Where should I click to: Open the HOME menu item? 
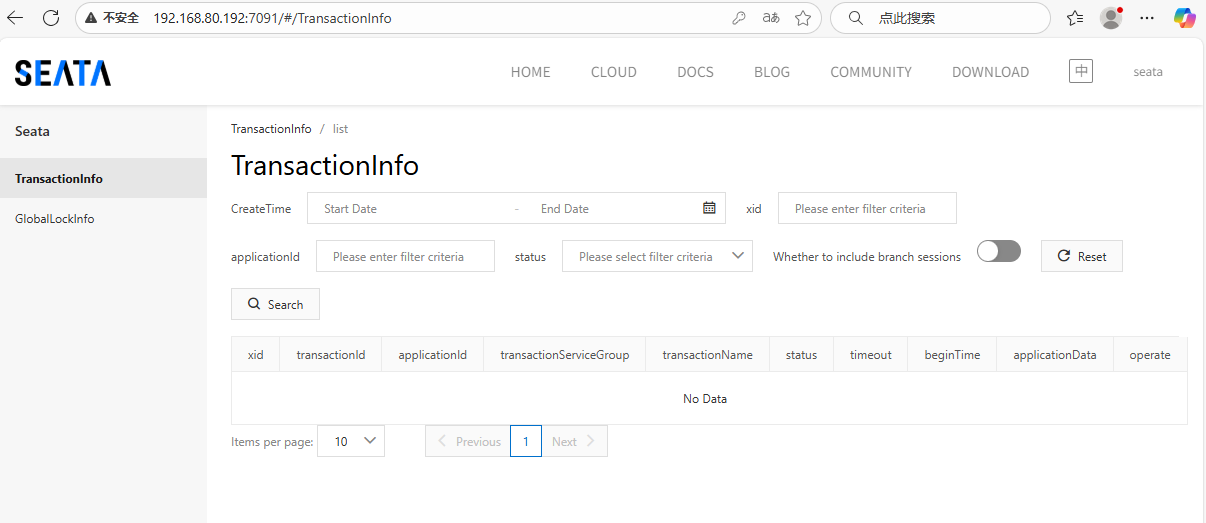pos(531,72)
